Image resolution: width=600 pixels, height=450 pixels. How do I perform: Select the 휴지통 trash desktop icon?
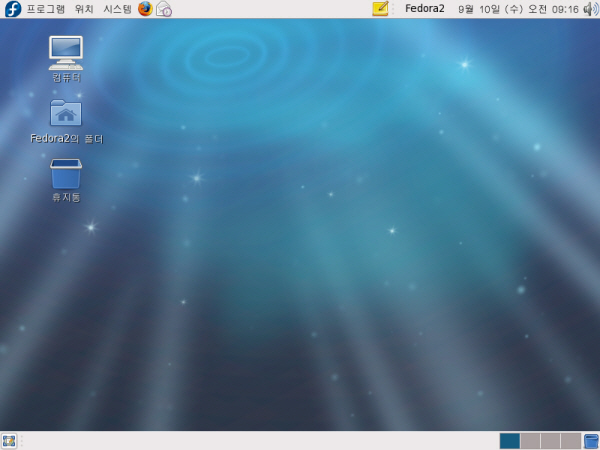[66, 181]
